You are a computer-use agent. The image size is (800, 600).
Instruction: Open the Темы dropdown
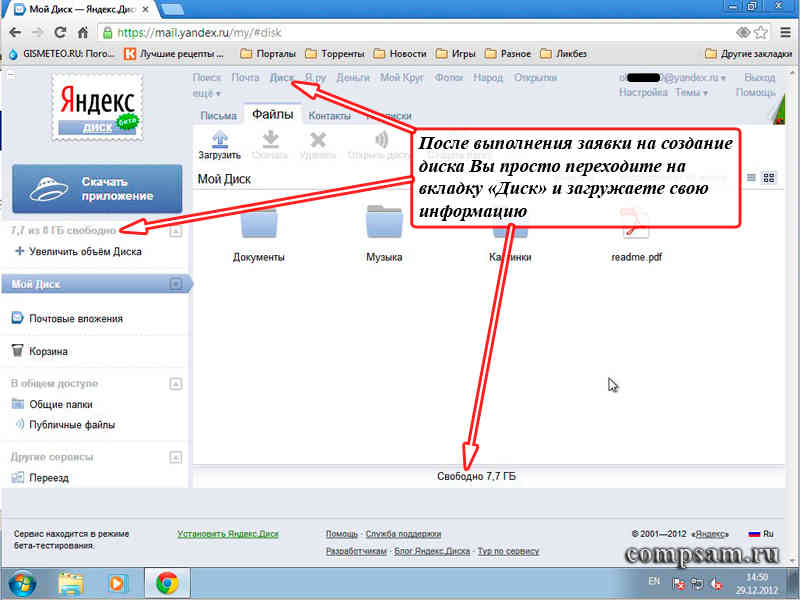(691, 92)
